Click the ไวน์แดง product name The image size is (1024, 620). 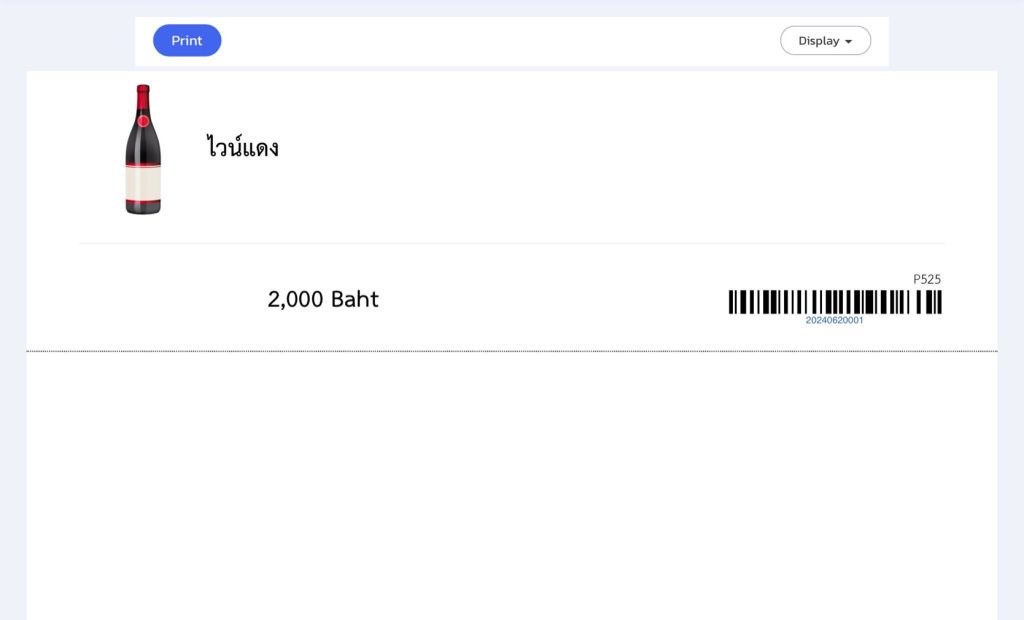pyautogui.click(x=242, y=147)
